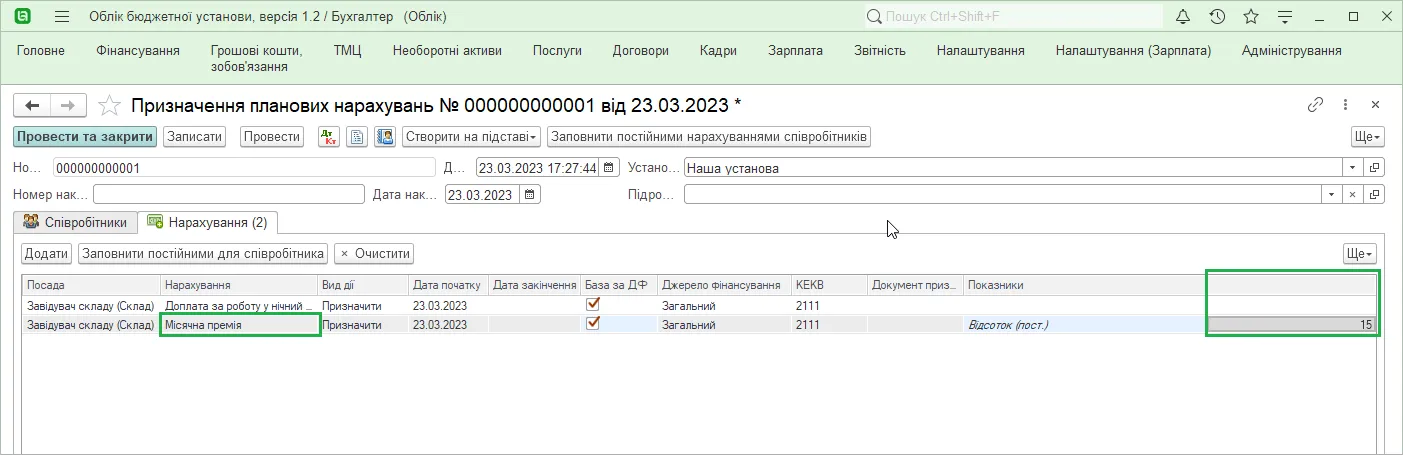This screenshot has width=1403, height=455.
Task: Click the Очистити button
Action: click(x=374, y=254)
